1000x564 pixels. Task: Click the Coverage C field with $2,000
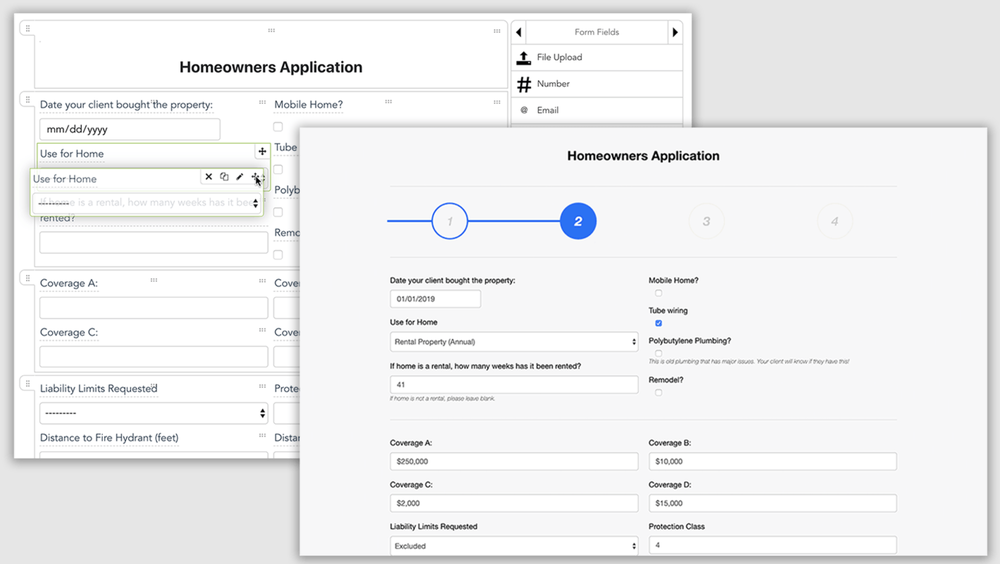514,503
